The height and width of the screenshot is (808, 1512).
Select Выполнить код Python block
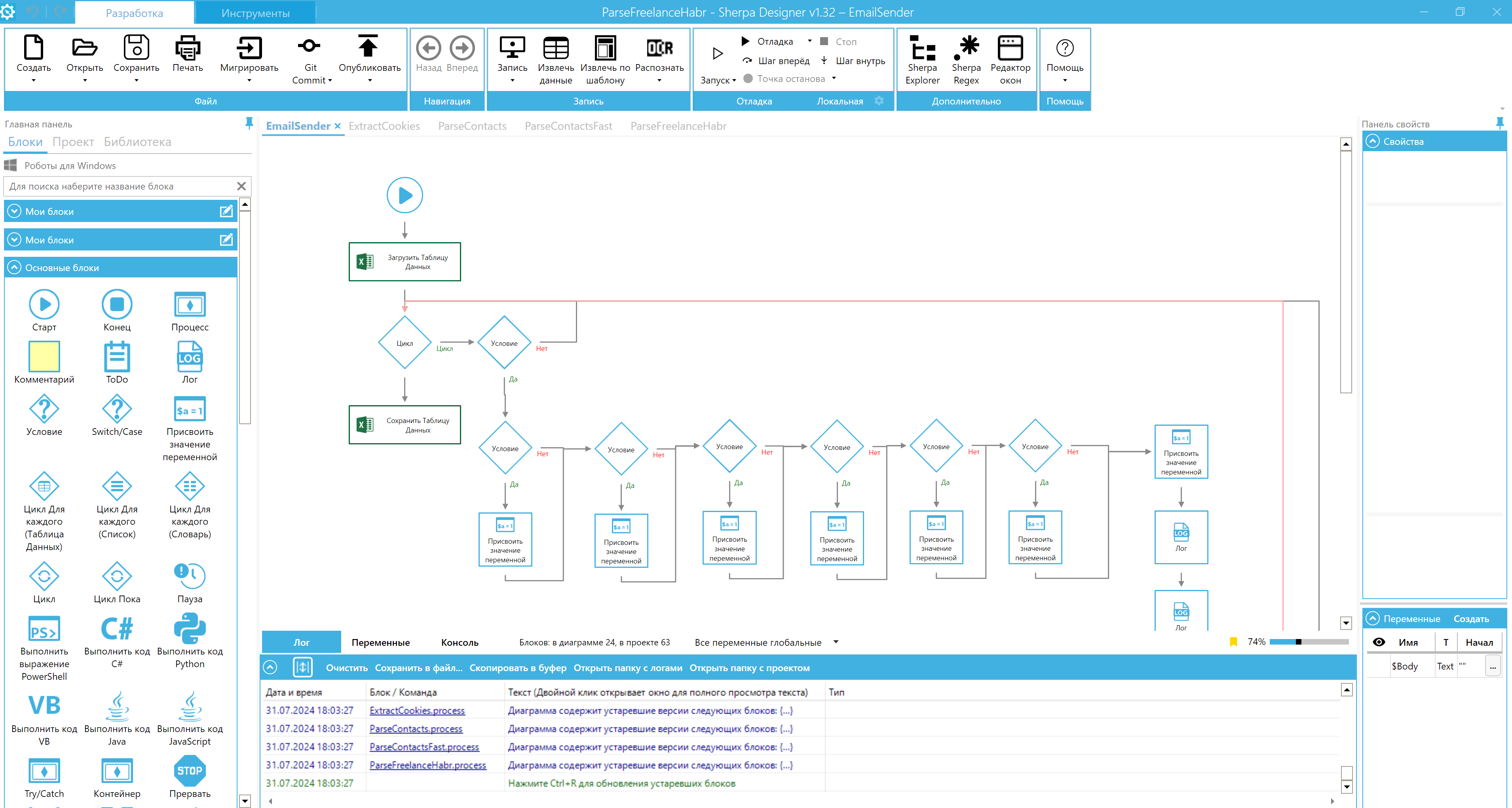190,629
